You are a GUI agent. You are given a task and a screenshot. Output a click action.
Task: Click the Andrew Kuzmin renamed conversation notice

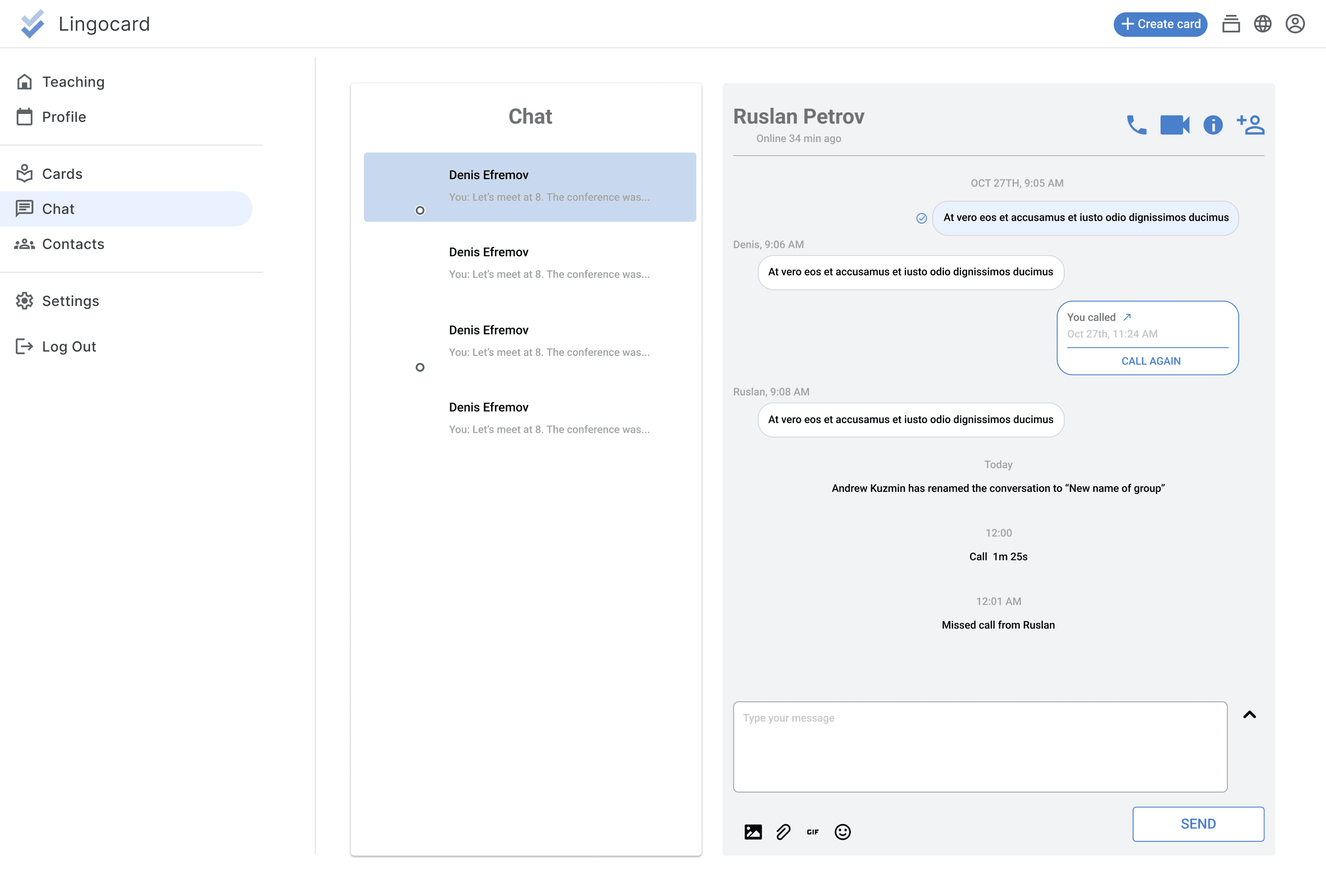point(998,488)
